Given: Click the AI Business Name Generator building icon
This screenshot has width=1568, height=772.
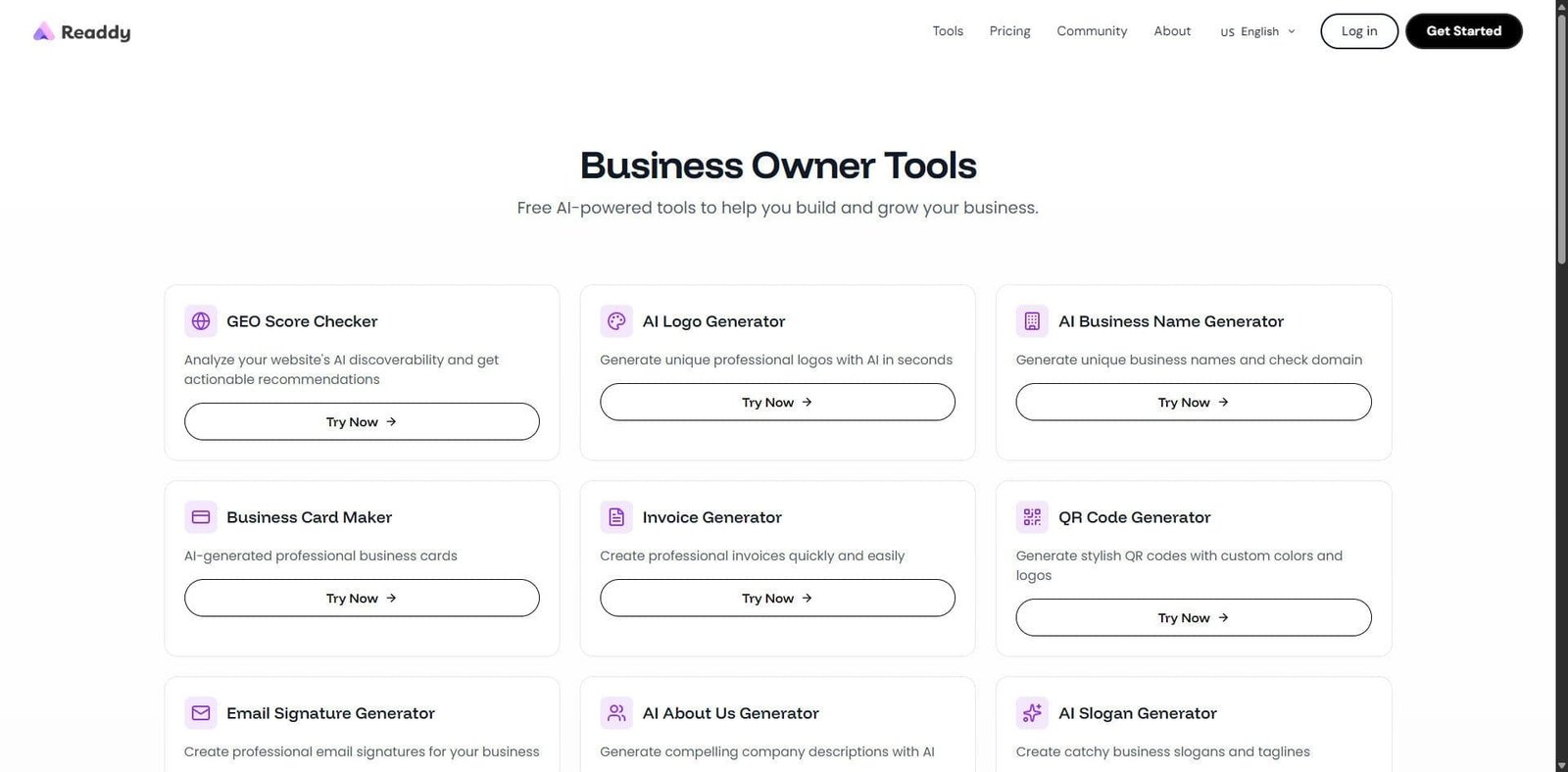Looking at the screenshot, I should tap(1032, 321).
